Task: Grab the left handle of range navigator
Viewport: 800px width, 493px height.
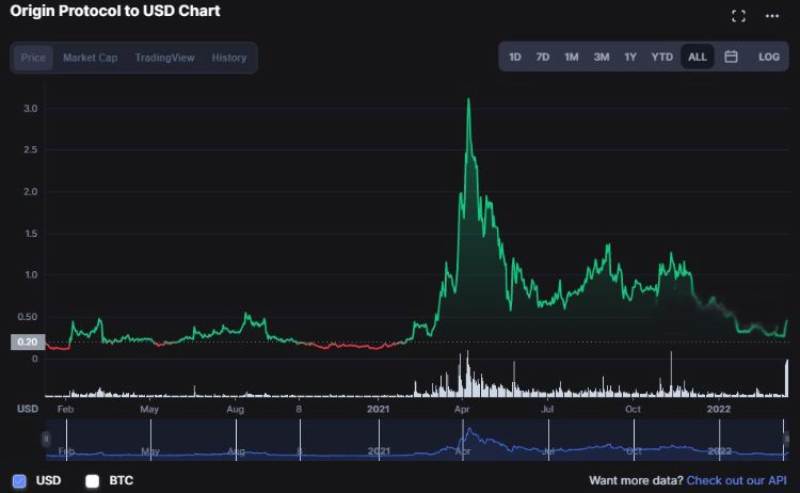Action: coord(46,438)
